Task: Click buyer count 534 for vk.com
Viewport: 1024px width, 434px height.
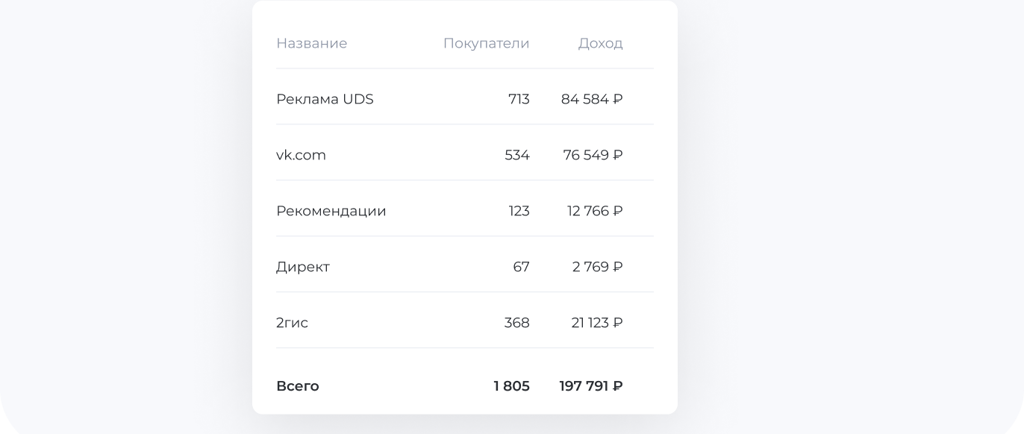Action: (x=517, y=155)
